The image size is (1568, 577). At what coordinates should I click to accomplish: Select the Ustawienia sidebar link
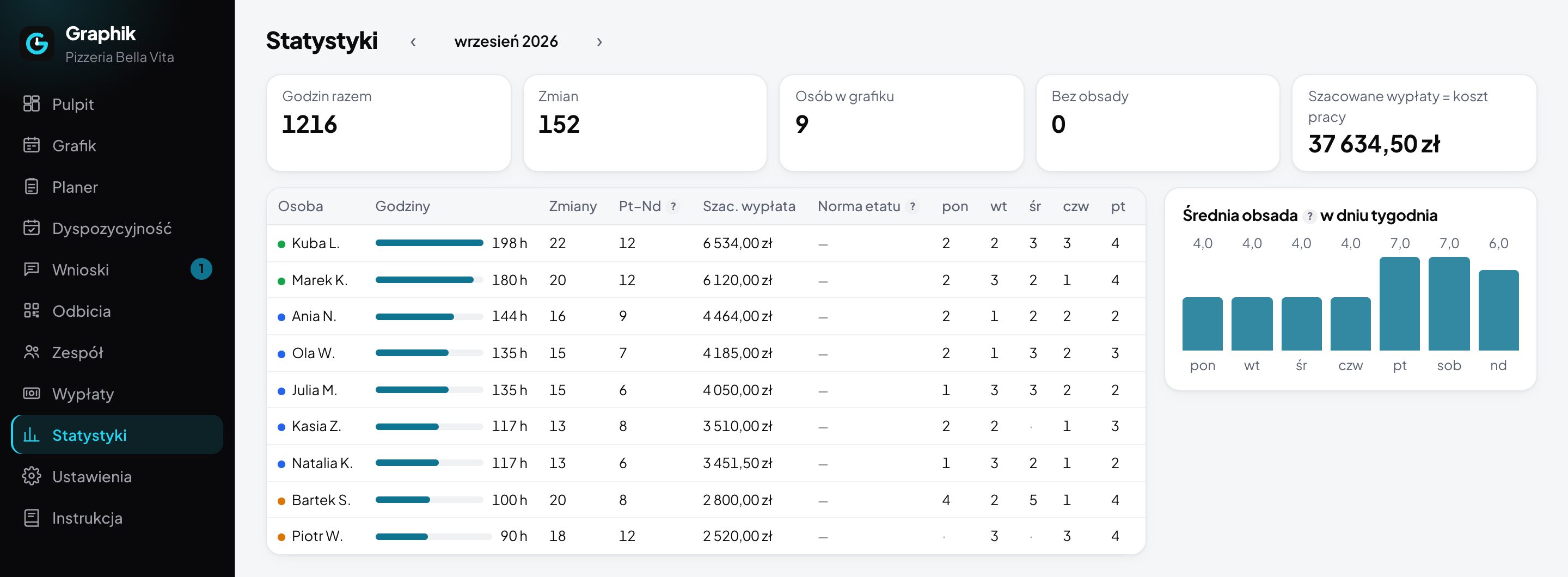[x=117, y=477]
